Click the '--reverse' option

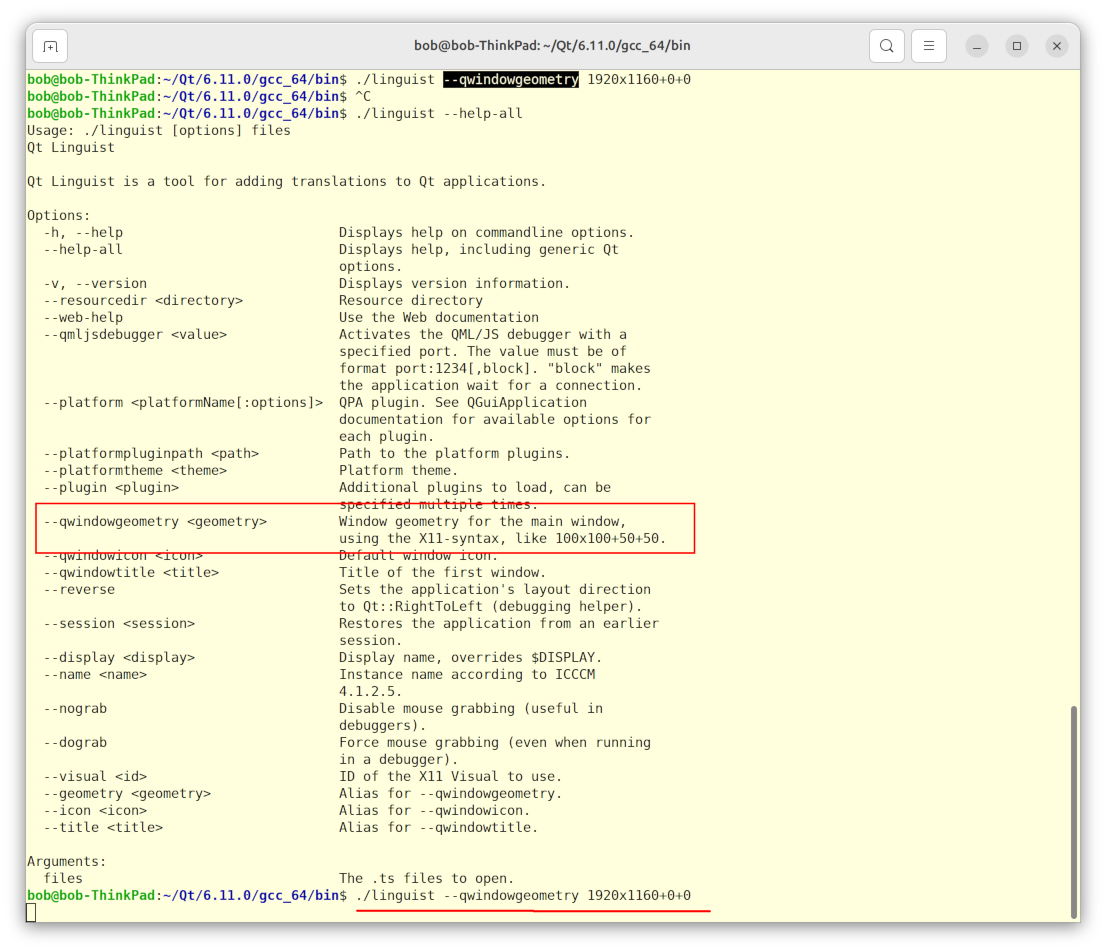(x=79, y=589)
